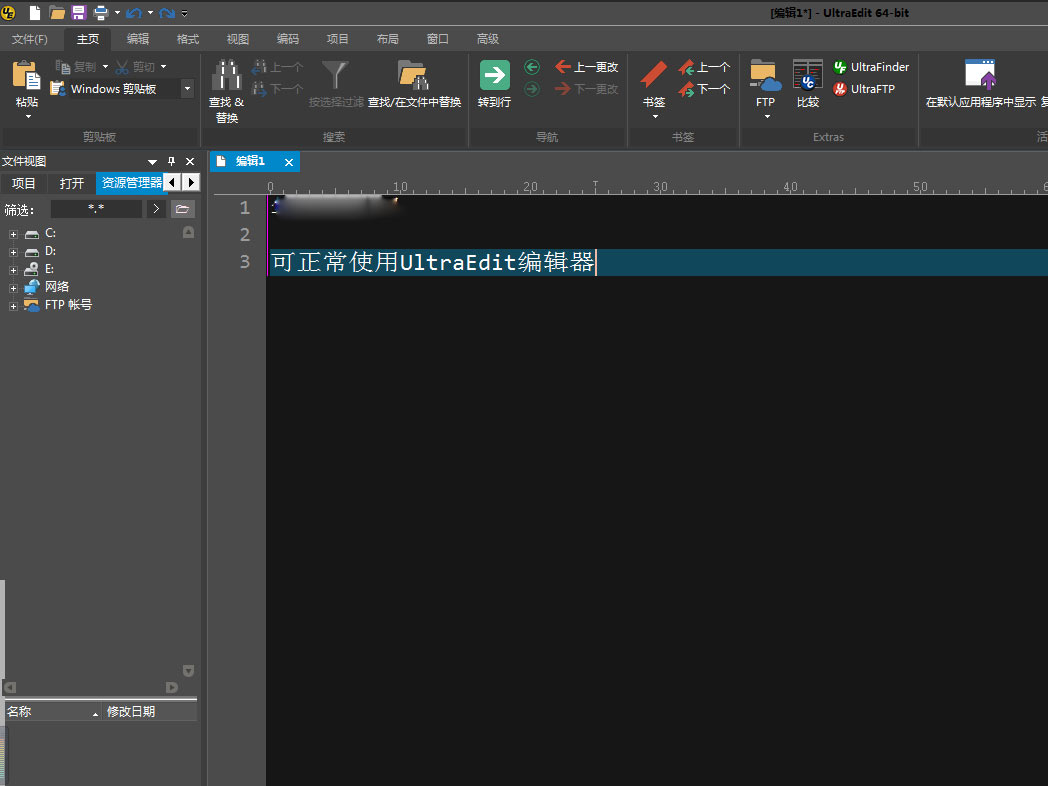Click the filter input field with *.*
This screenshot has height=786, width=1048.
click(96, 209)
